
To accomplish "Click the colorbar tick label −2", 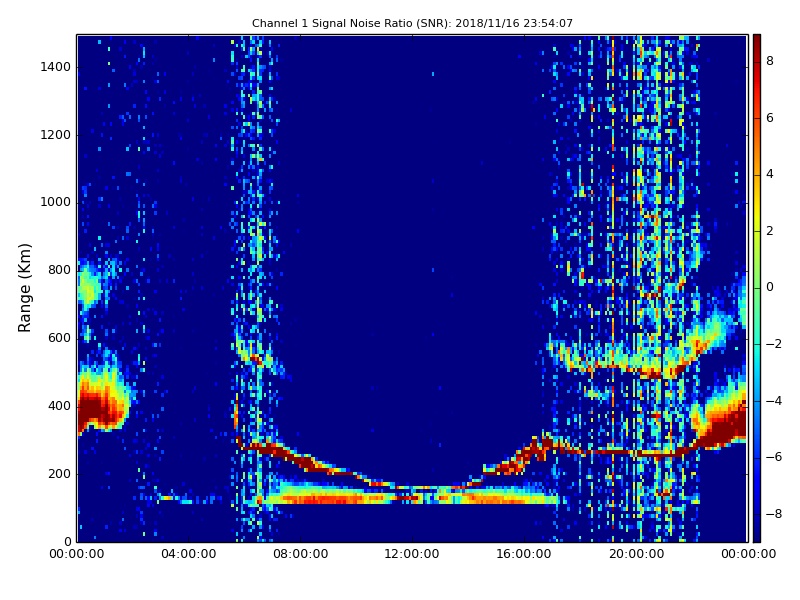I will coord(774,344).
